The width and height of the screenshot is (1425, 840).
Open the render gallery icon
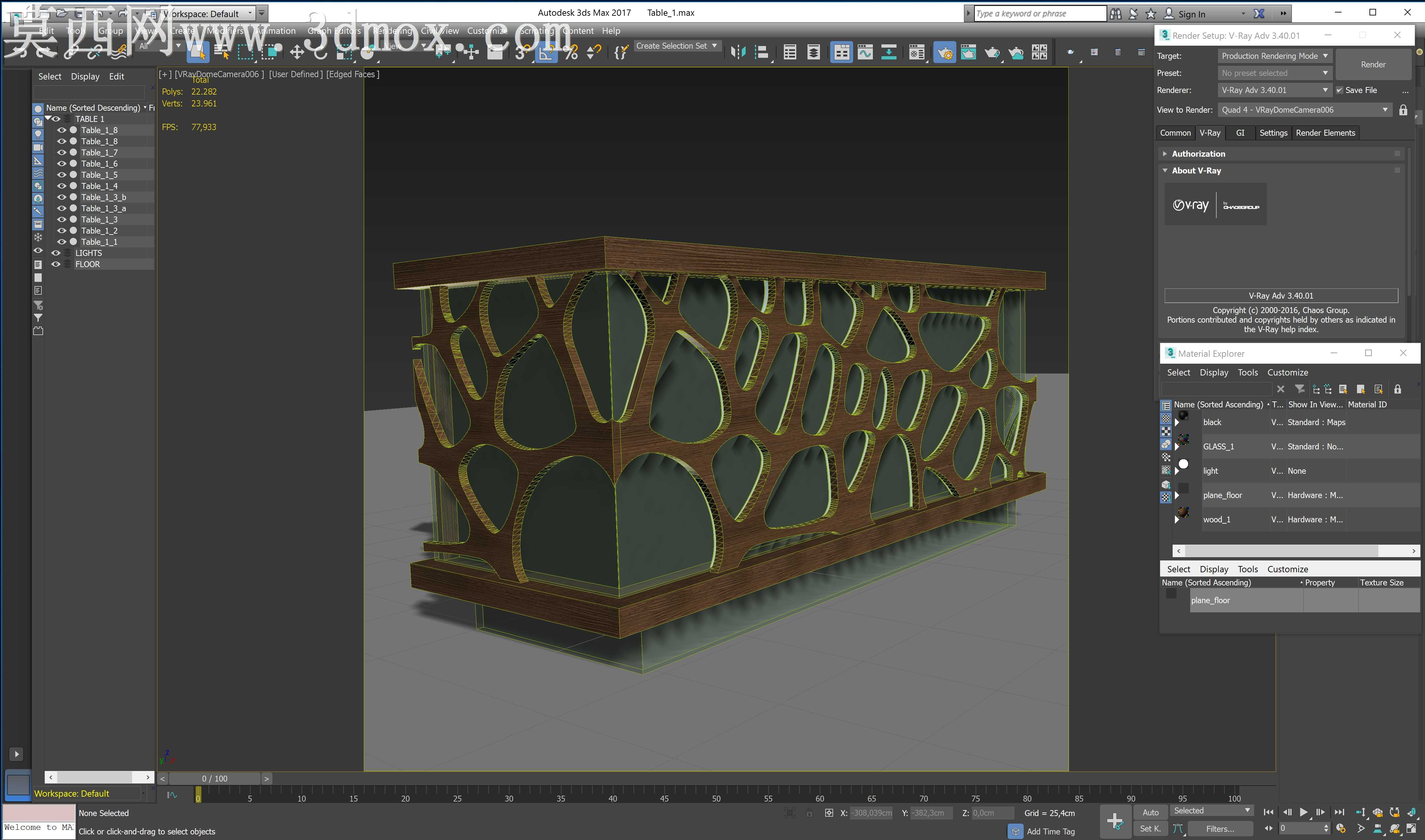click(x=1040, y=53)
